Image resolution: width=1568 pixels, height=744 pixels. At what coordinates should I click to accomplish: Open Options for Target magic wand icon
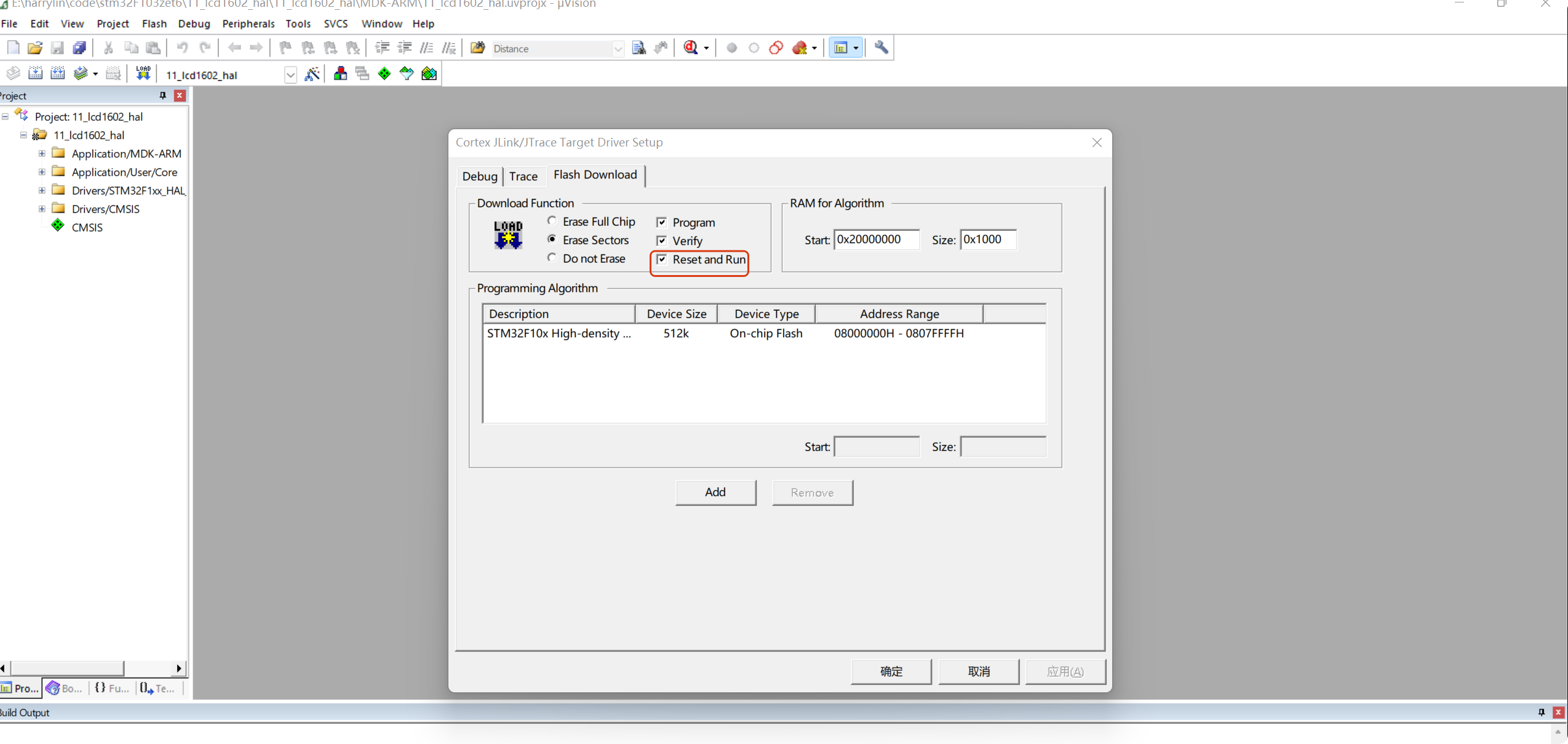(312, 74)
